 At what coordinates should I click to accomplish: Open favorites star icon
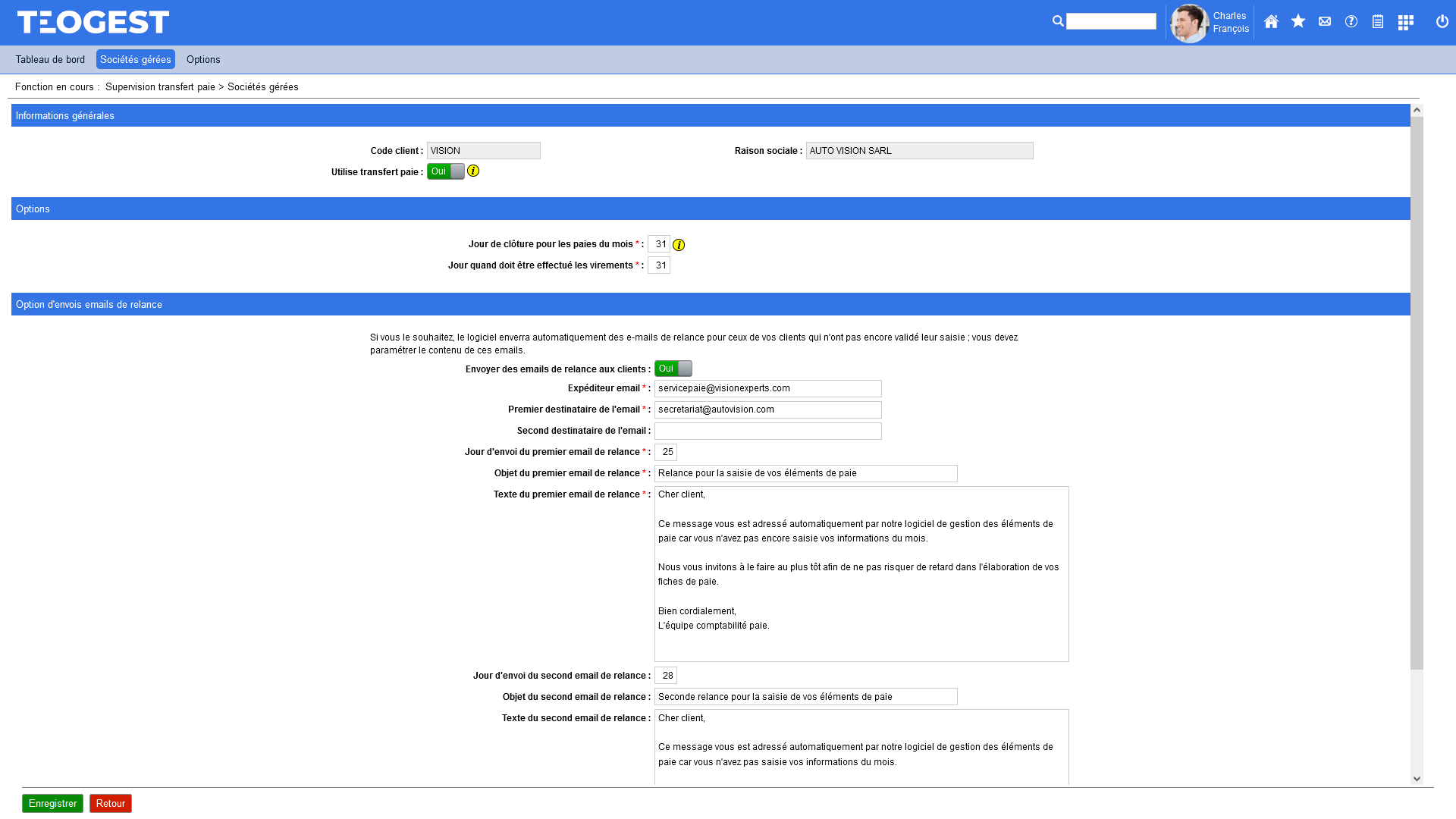click(1298, 21)
